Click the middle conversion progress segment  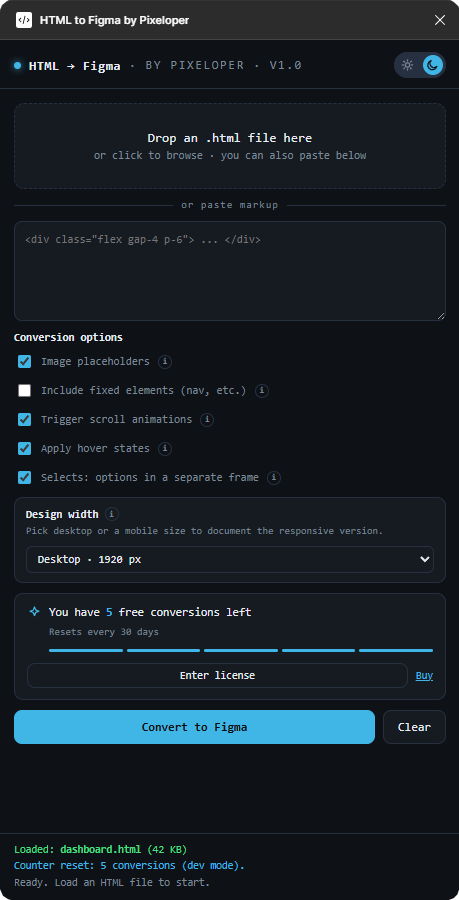click(241, 650)
